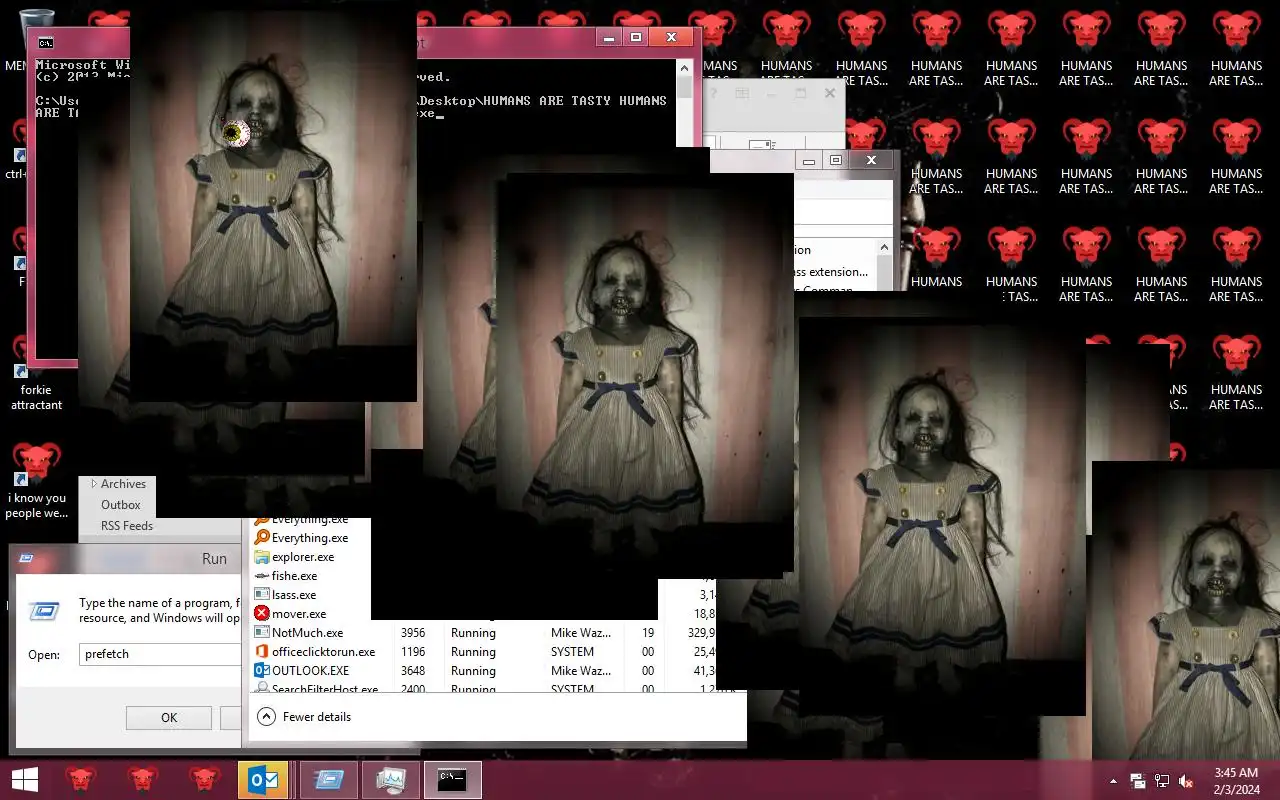Screen dimensions: 1280x800
Task: Open the clock showing 3:45 AM
Action: [1236, 780]
